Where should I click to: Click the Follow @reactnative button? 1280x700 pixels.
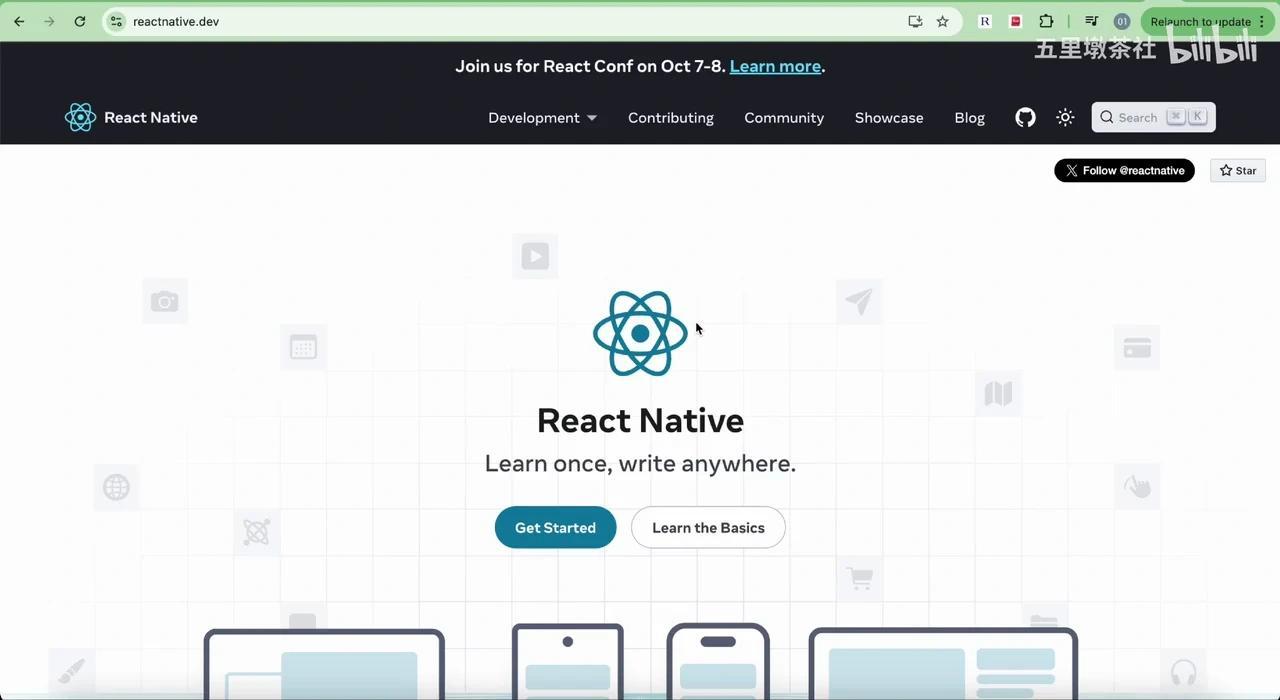(1124, 170)
